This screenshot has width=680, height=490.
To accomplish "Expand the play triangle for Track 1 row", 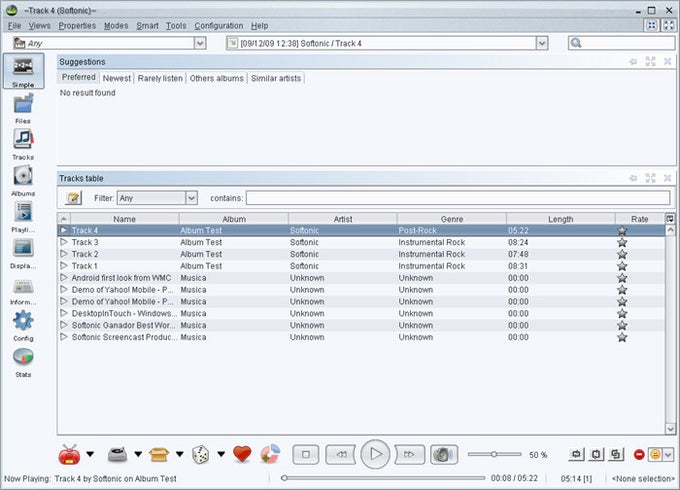I will pyautogui.click(x=64, y=265).
